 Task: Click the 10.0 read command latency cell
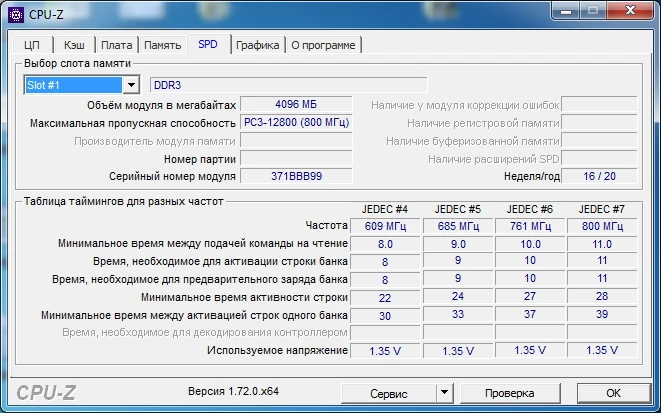tap(530, 244)
